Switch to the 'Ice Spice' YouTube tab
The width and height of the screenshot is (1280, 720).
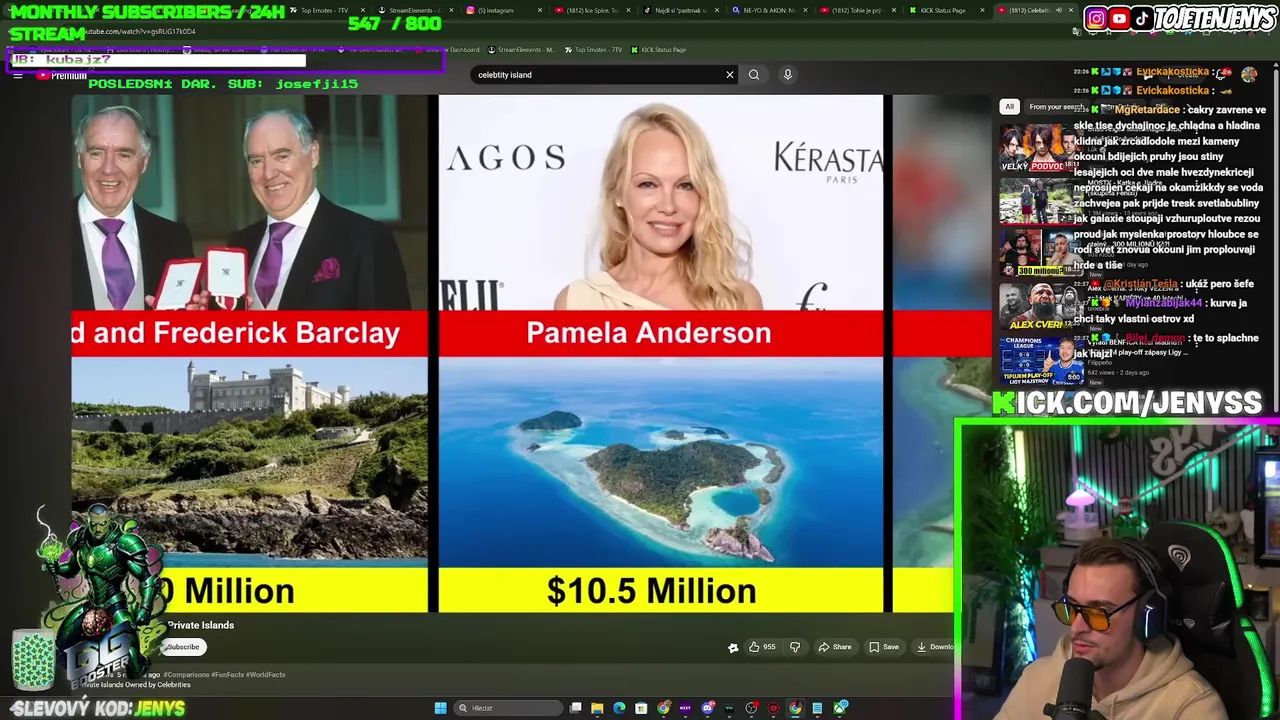[x=592, y=10]
